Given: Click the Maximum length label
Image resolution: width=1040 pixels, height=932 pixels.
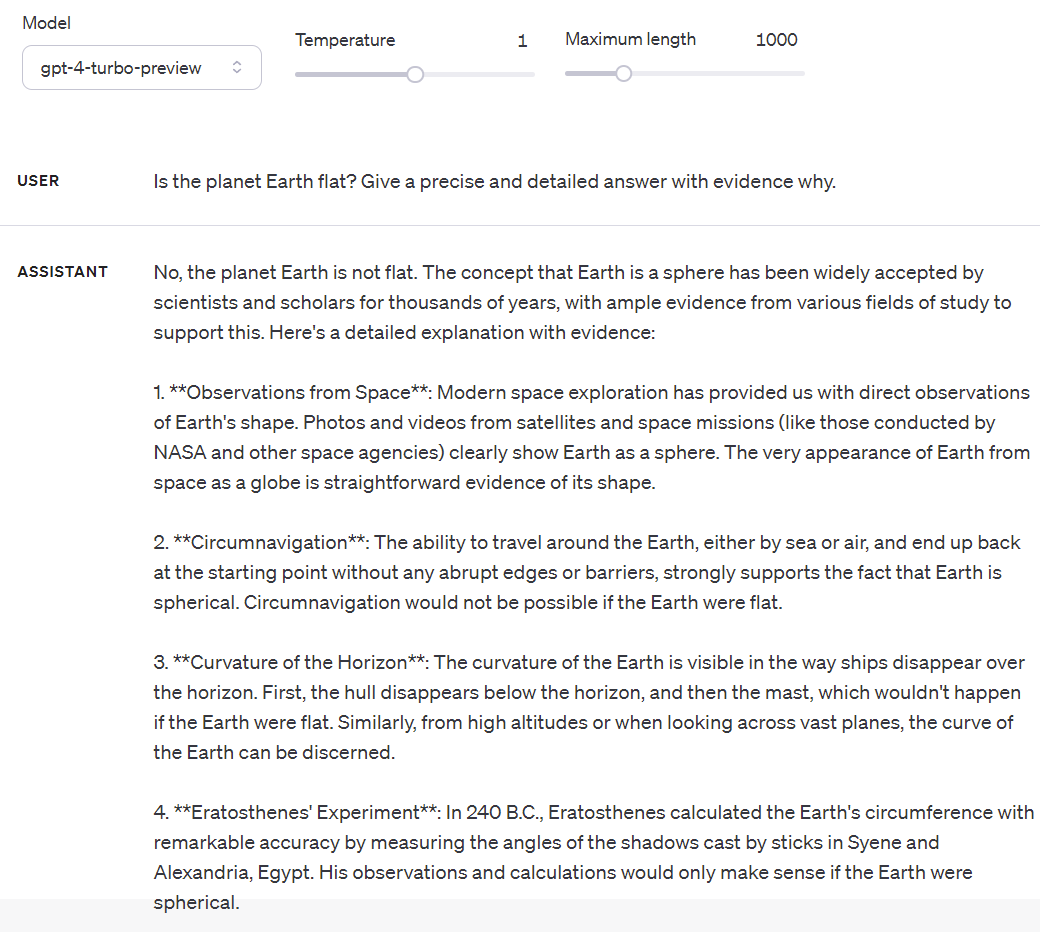Looking at the screenshot, I should click(x=630, y=40).
